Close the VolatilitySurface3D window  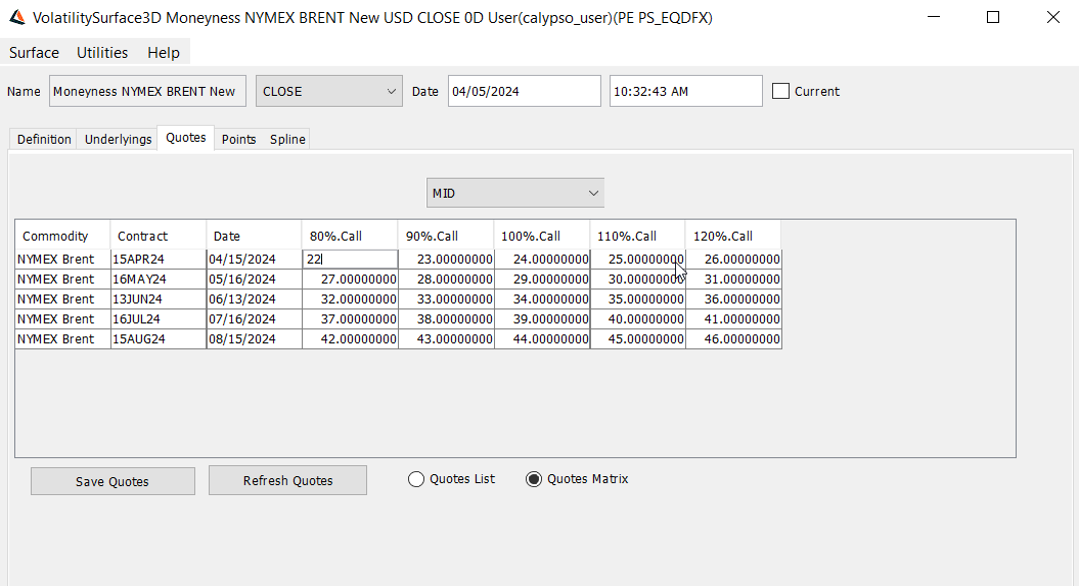tap(1053, 17)
